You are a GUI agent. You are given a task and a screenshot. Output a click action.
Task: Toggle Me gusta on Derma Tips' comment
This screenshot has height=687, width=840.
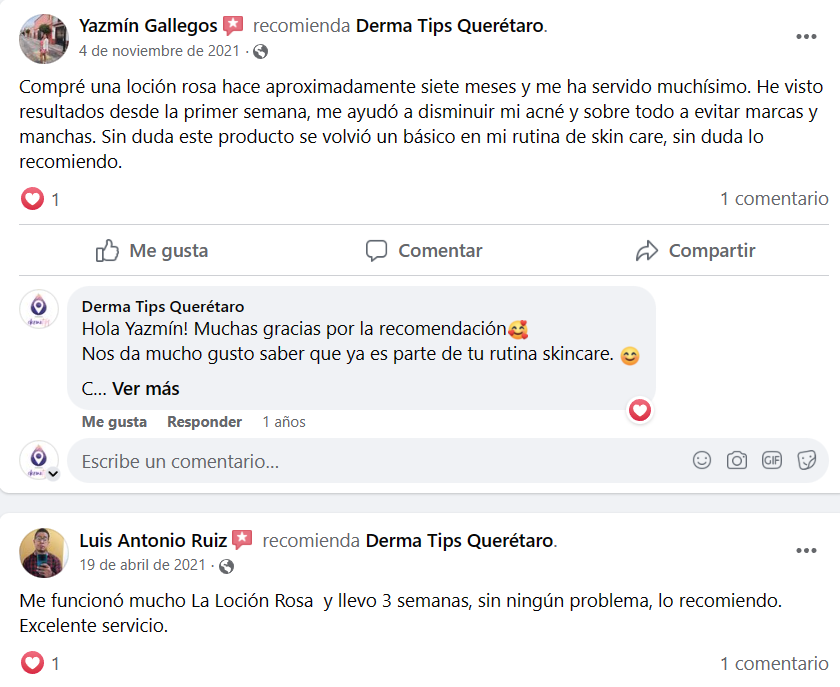(x=114, y=422)
